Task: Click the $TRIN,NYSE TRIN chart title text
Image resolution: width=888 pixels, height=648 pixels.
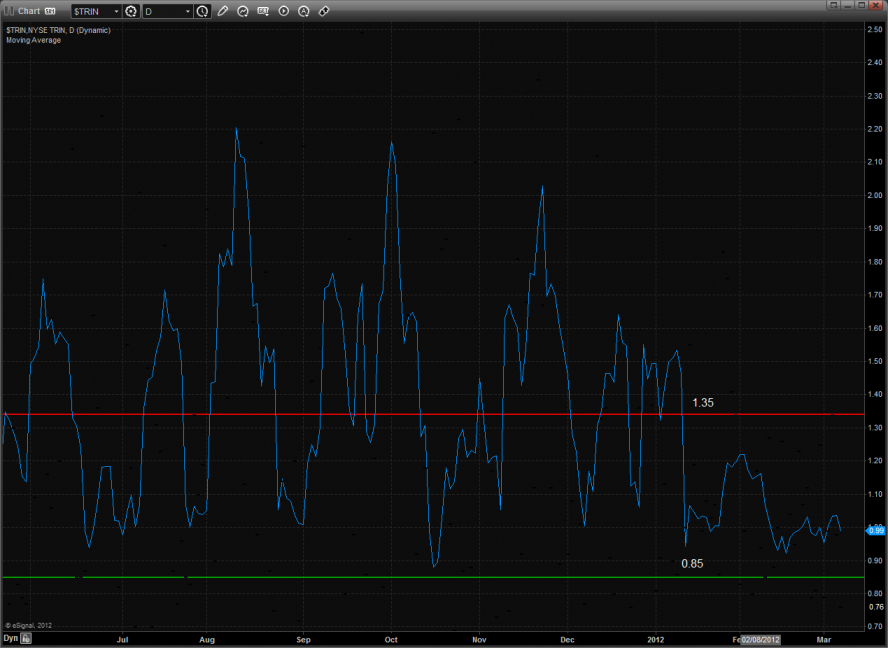Action: [x=58, y=30]
